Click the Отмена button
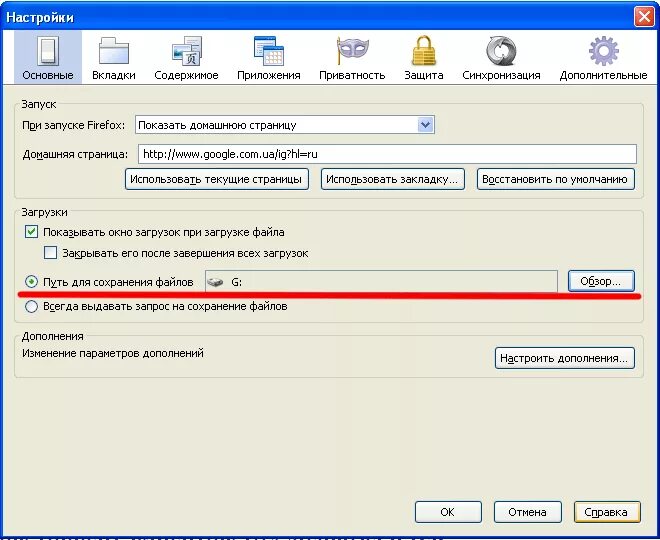This screenshot has height=540, width=660. coord(527,512)
